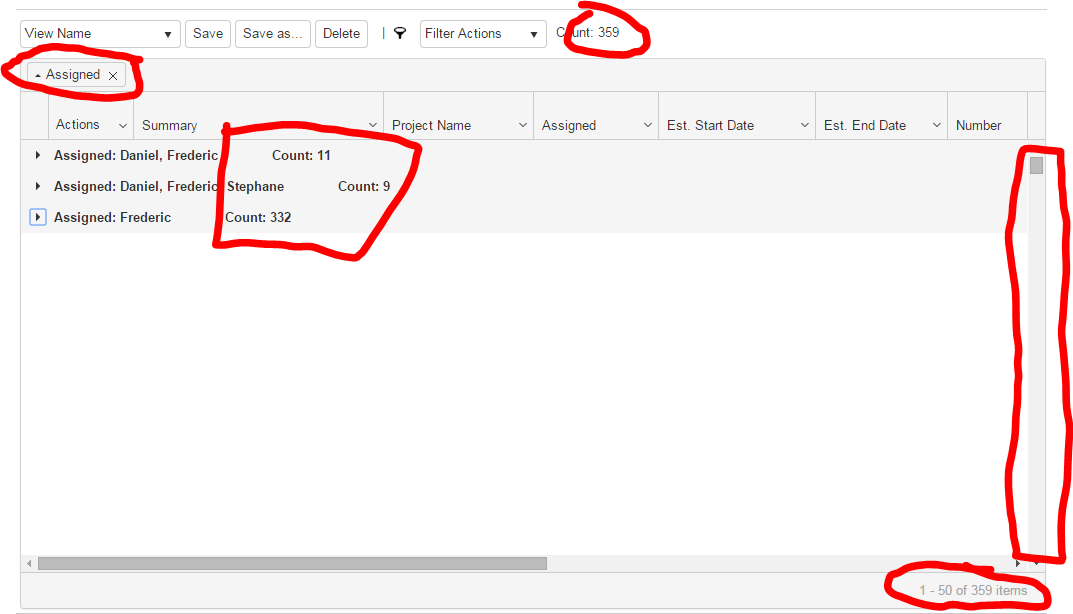Click the Delete button
1073x614 pixels.
[341, 34]
